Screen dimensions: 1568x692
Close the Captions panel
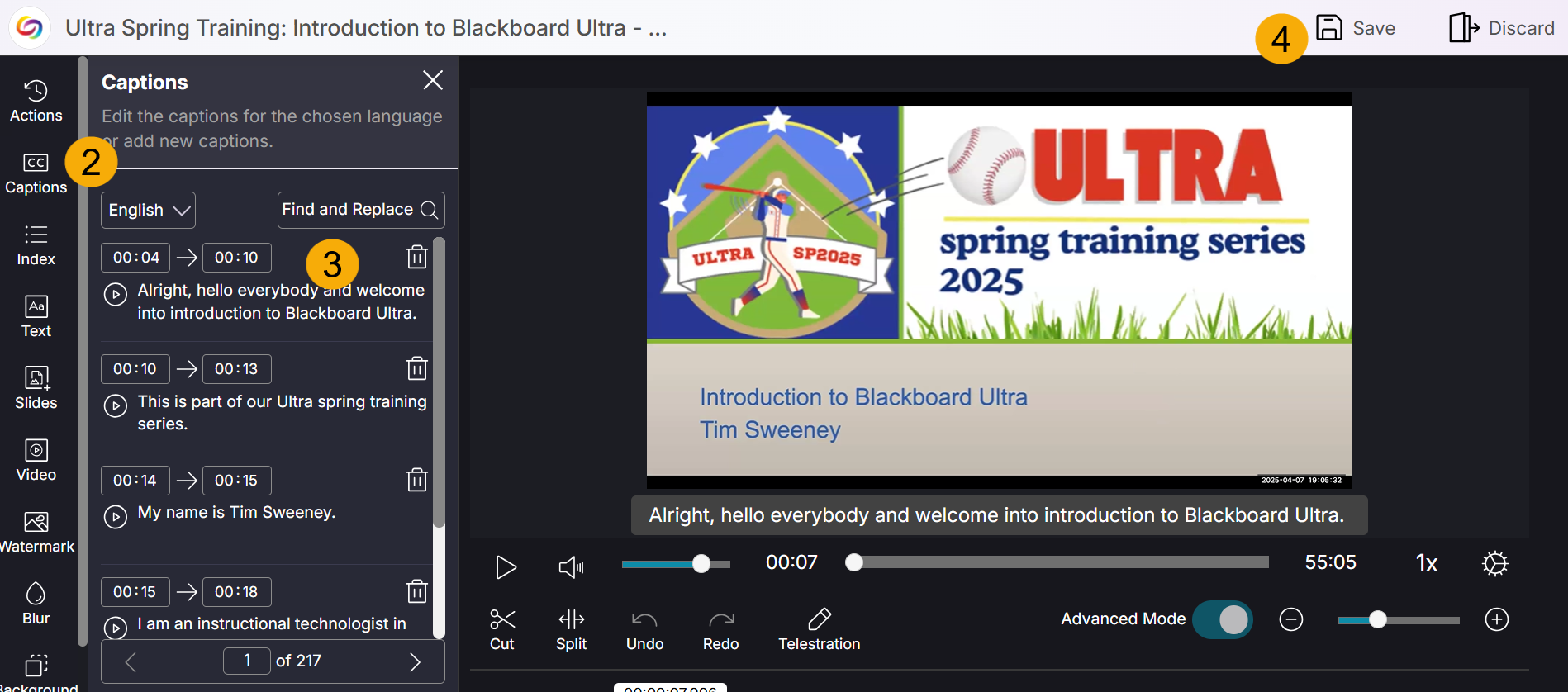tap(433, 80)
